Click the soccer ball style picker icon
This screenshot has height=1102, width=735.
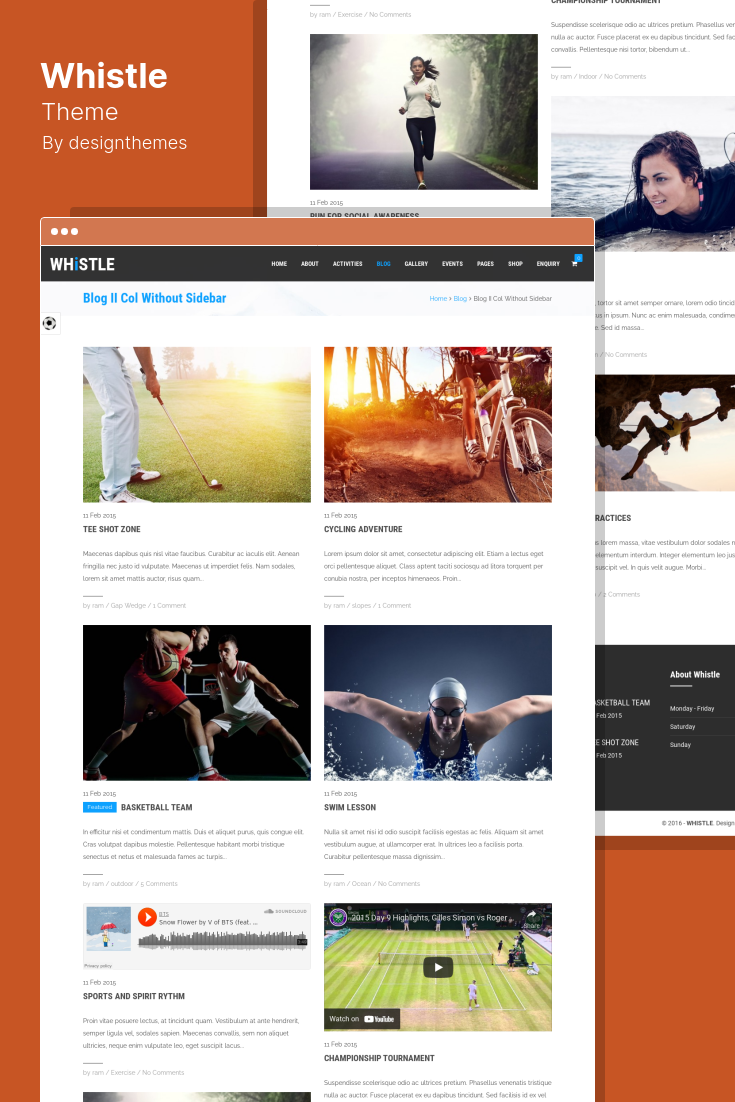tap(50, 323)
